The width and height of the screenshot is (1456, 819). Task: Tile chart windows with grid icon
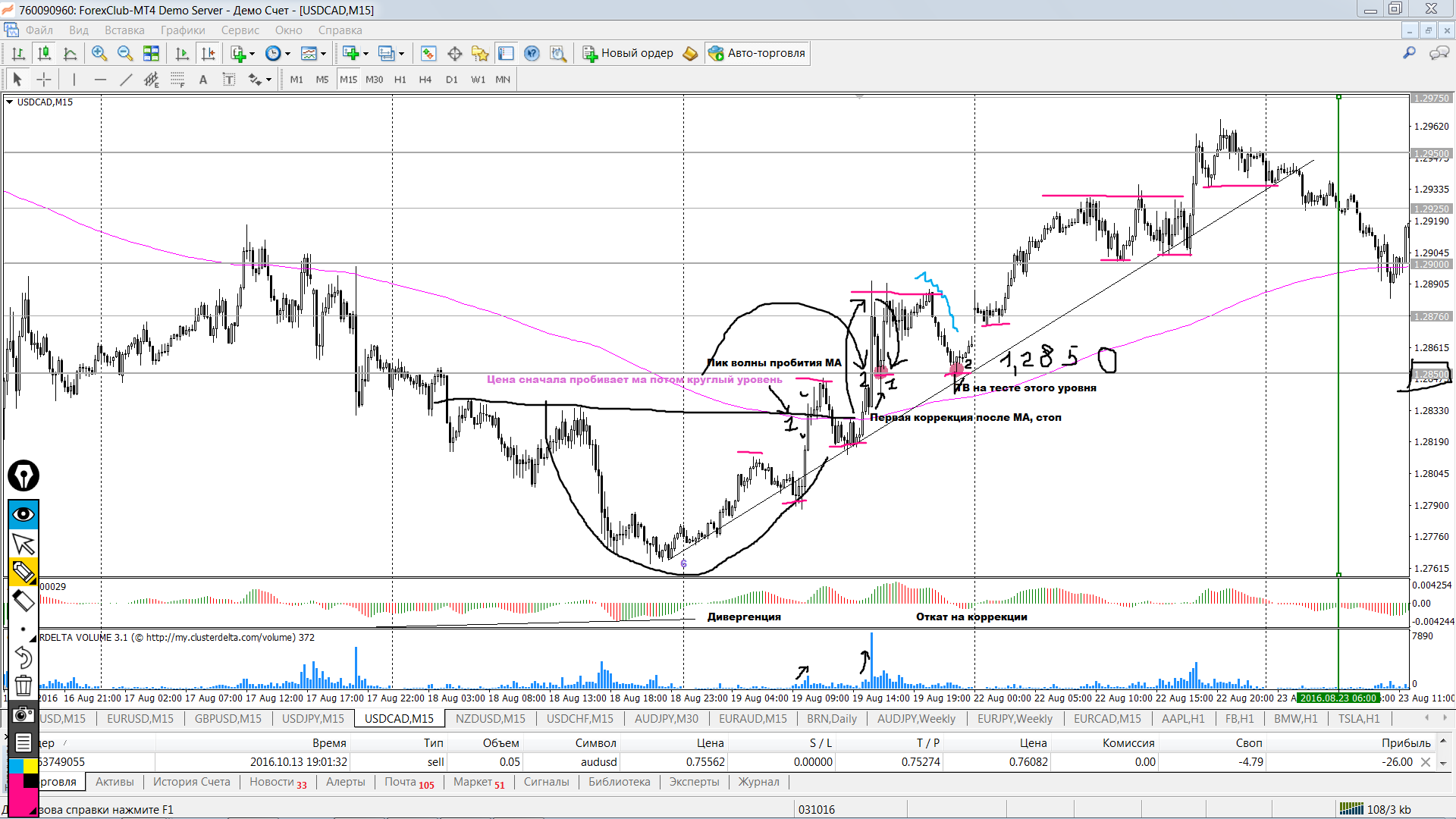click(151, 53)
